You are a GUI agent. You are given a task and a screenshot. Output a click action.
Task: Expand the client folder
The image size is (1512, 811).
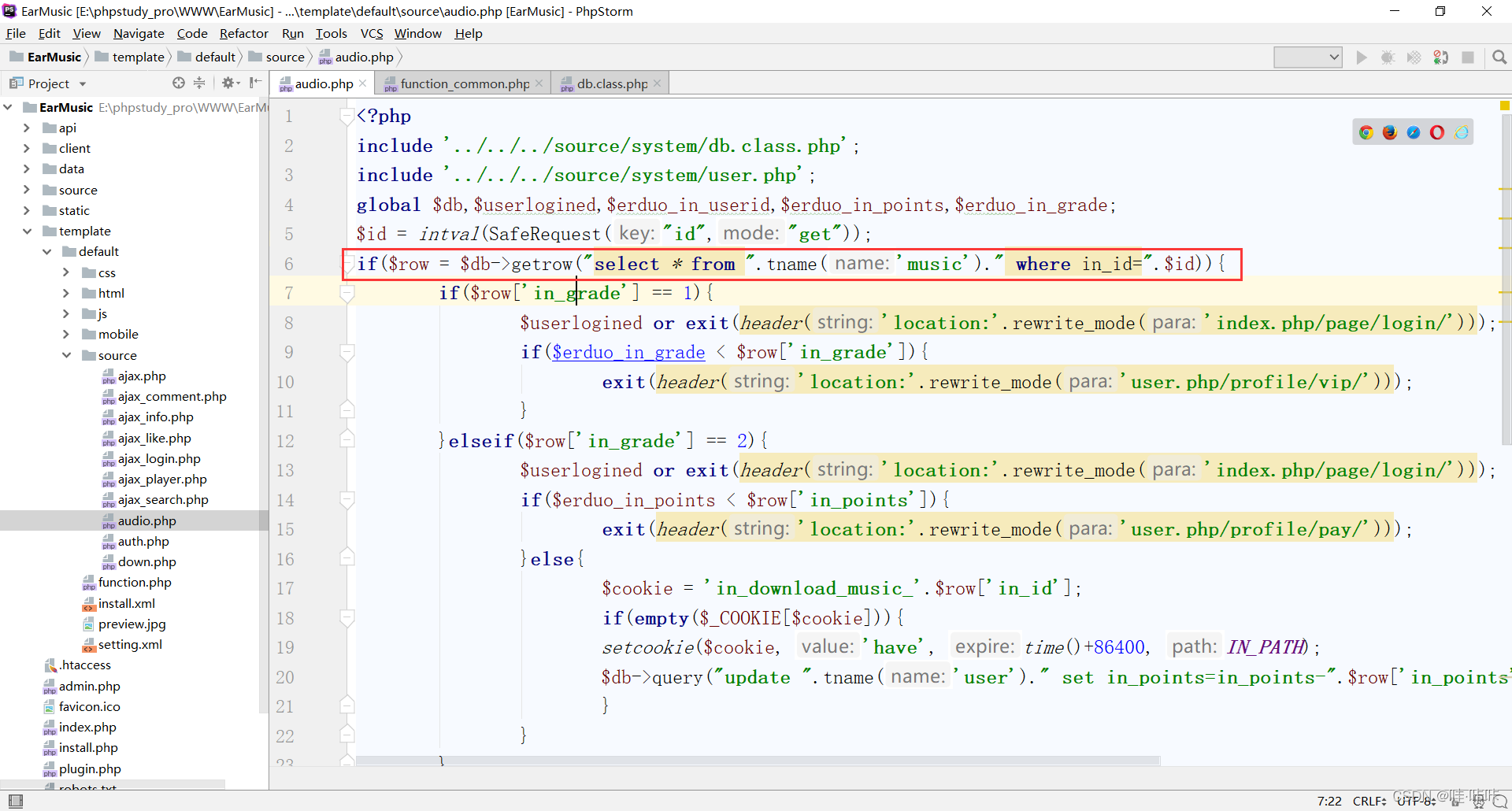pos(26,148)
